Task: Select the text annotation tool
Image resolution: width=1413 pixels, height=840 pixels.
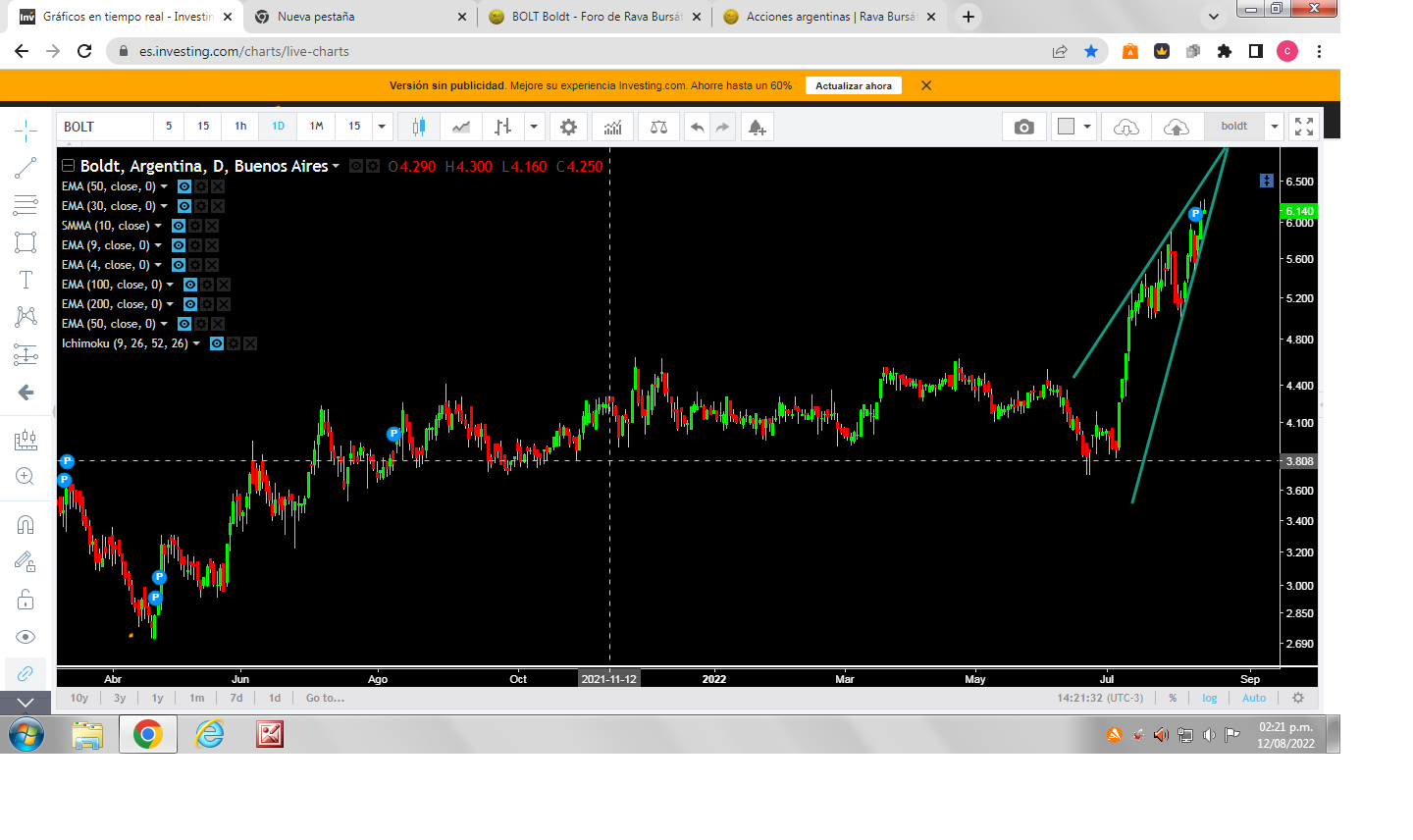Action: tap(26, 280)
